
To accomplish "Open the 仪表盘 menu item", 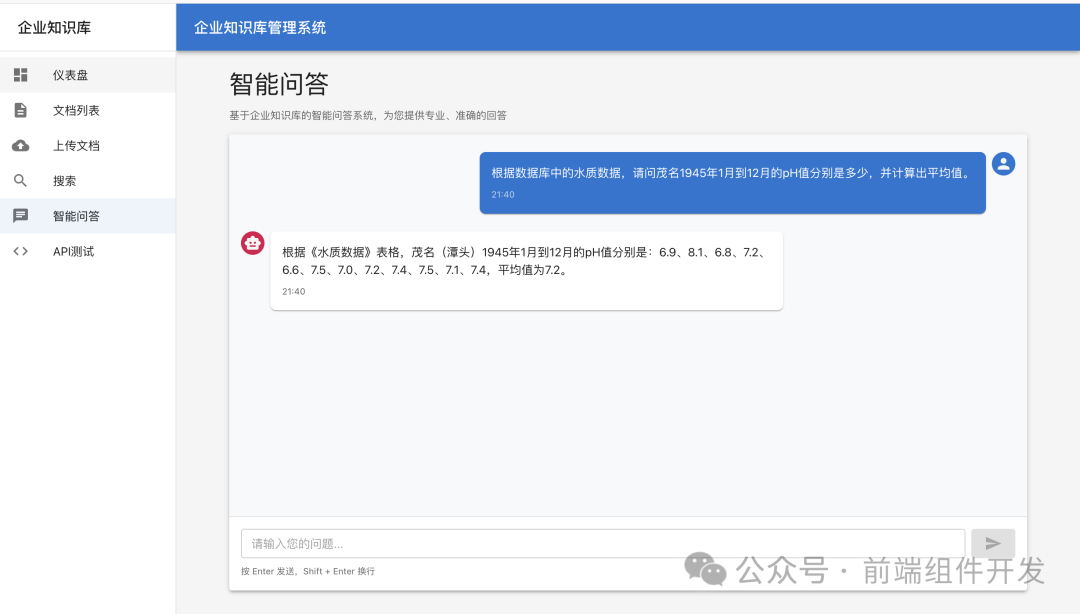I will 87,75.
